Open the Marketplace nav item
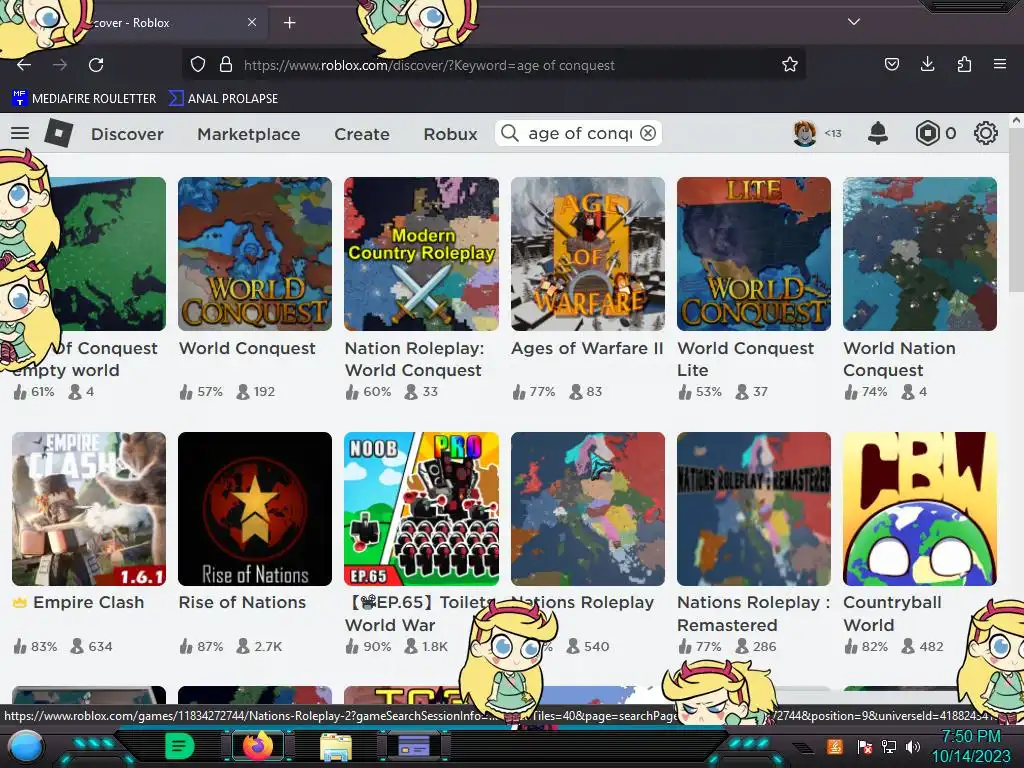Screen dimensions: 1024x768 [249, 134]
